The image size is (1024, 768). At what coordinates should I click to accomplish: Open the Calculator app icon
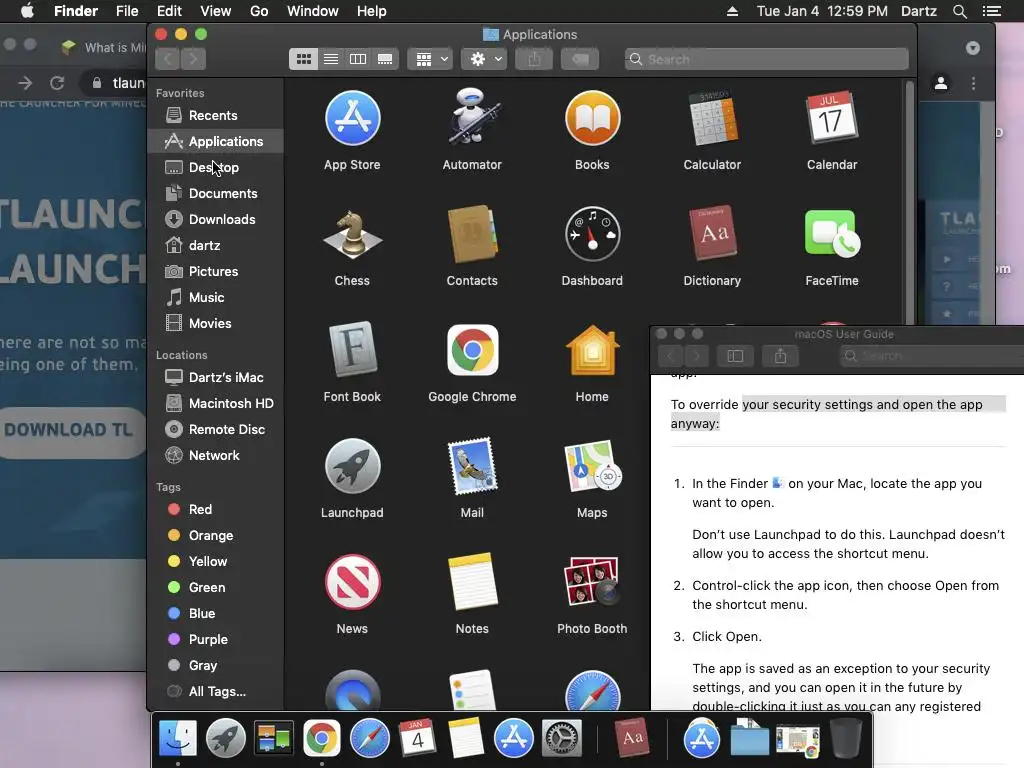click(712, 118)
